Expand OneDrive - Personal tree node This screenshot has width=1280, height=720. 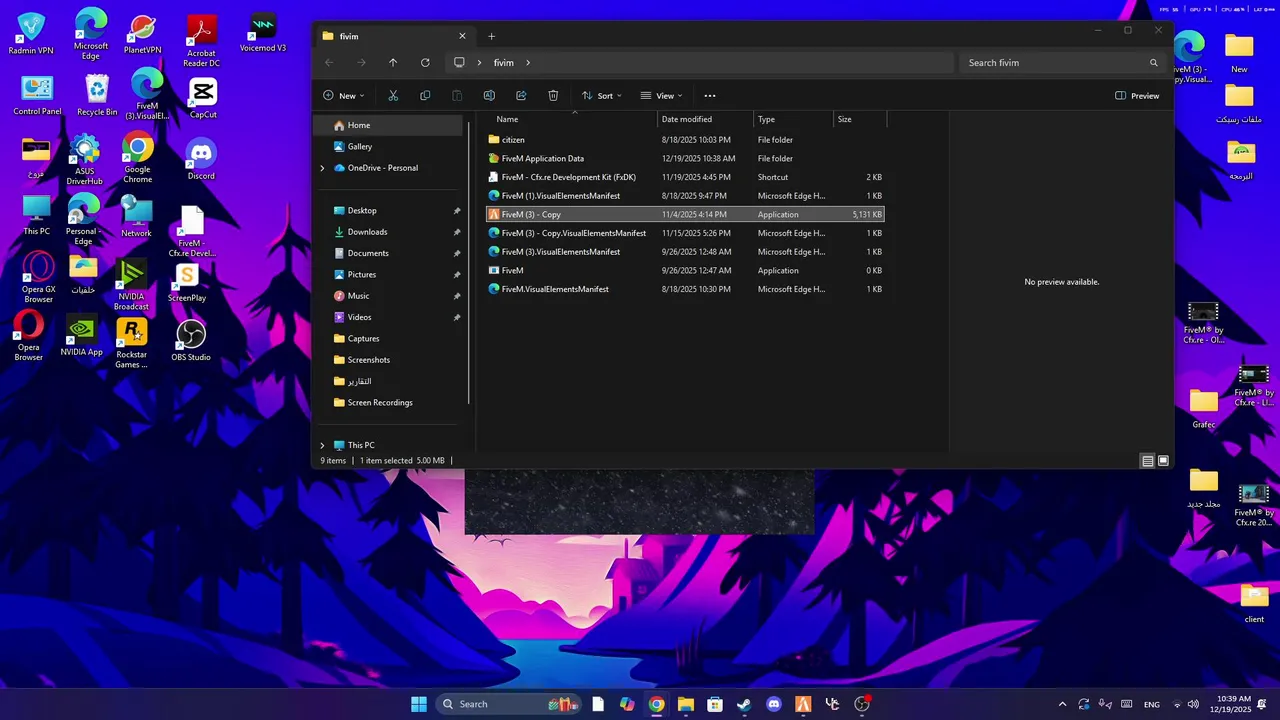point(322,168)
